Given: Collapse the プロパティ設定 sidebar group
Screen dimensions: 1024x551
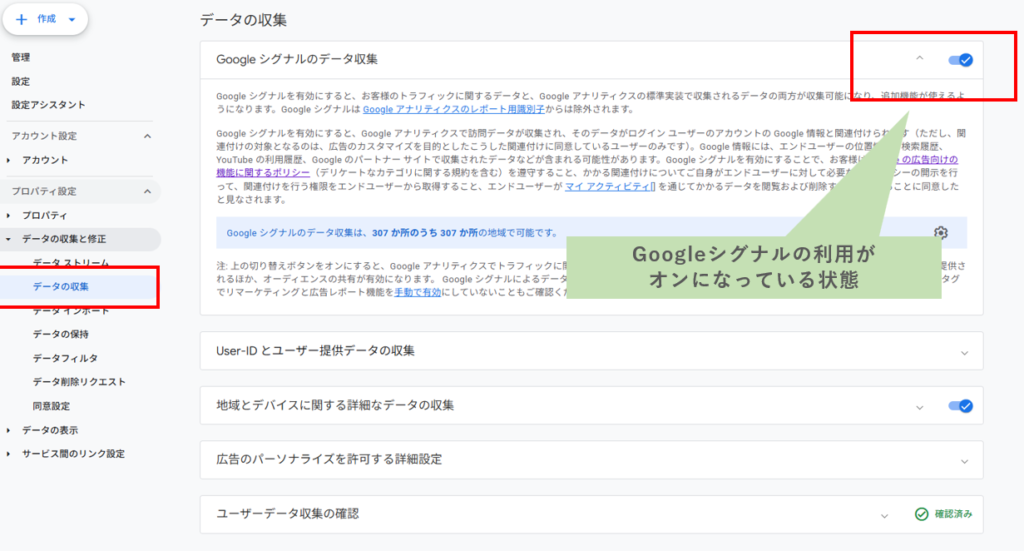Looking at the screenshot, I should pos(147,191).
